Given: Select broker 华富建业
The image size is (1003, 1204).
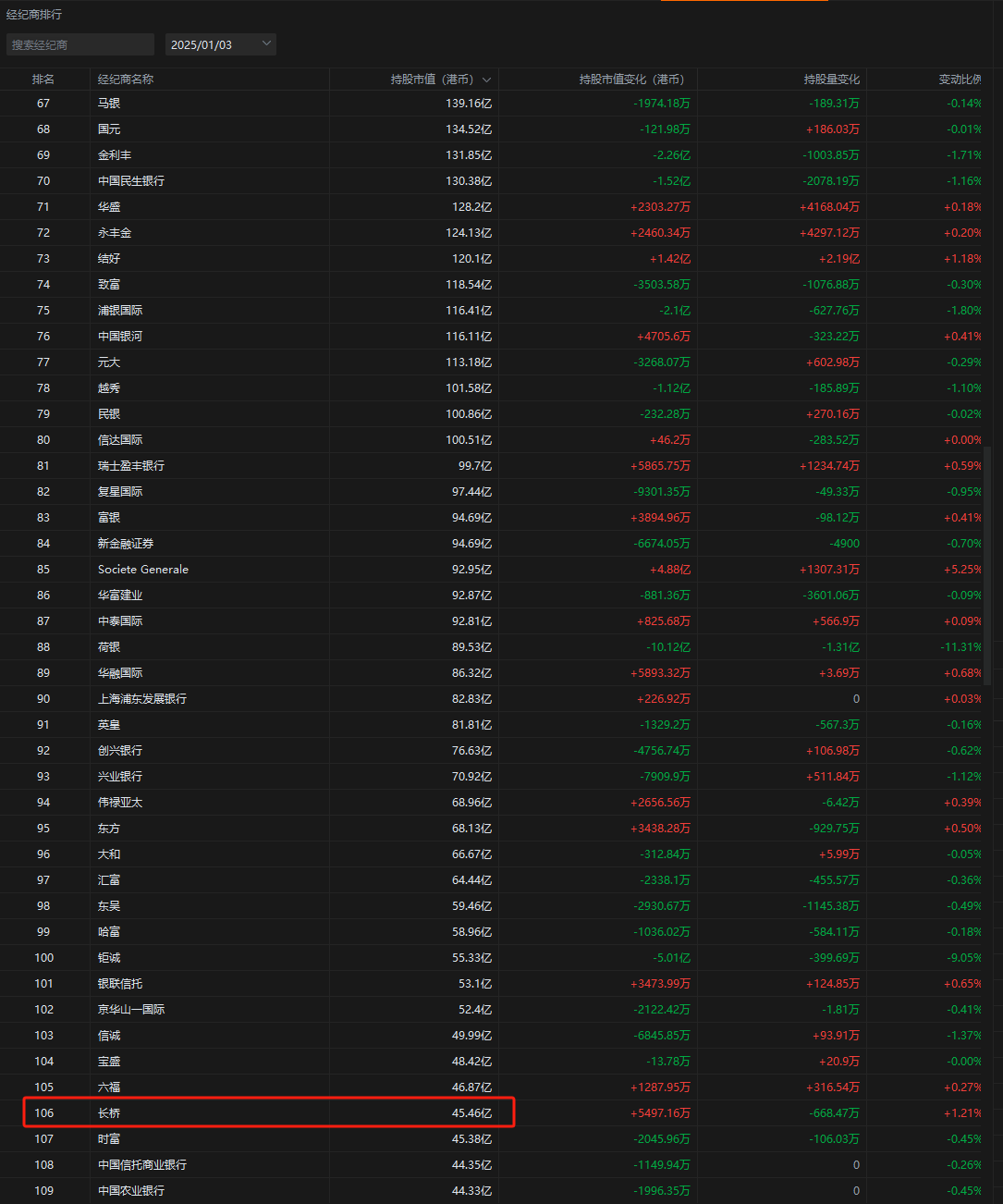Looking at the screenshot, I should tap(120, 596).
